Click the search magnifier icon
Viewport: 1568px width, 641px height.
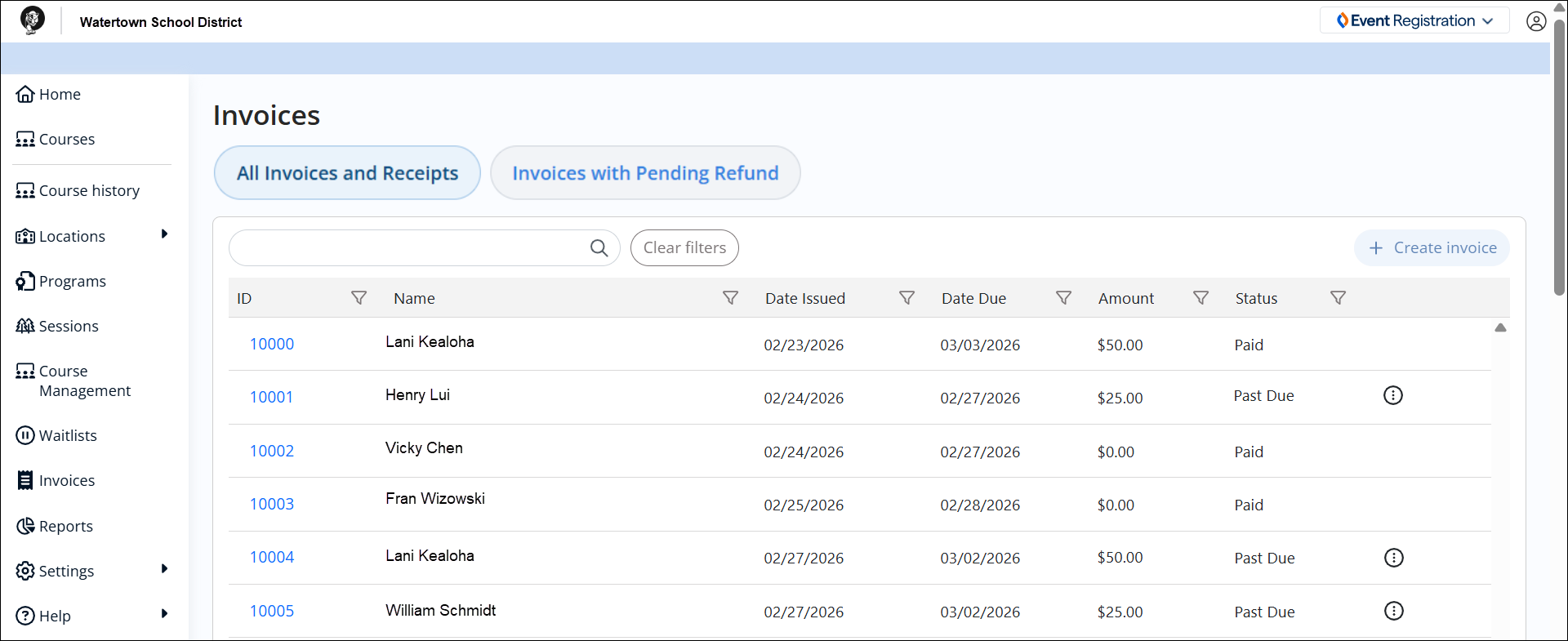tap(599, 248)
